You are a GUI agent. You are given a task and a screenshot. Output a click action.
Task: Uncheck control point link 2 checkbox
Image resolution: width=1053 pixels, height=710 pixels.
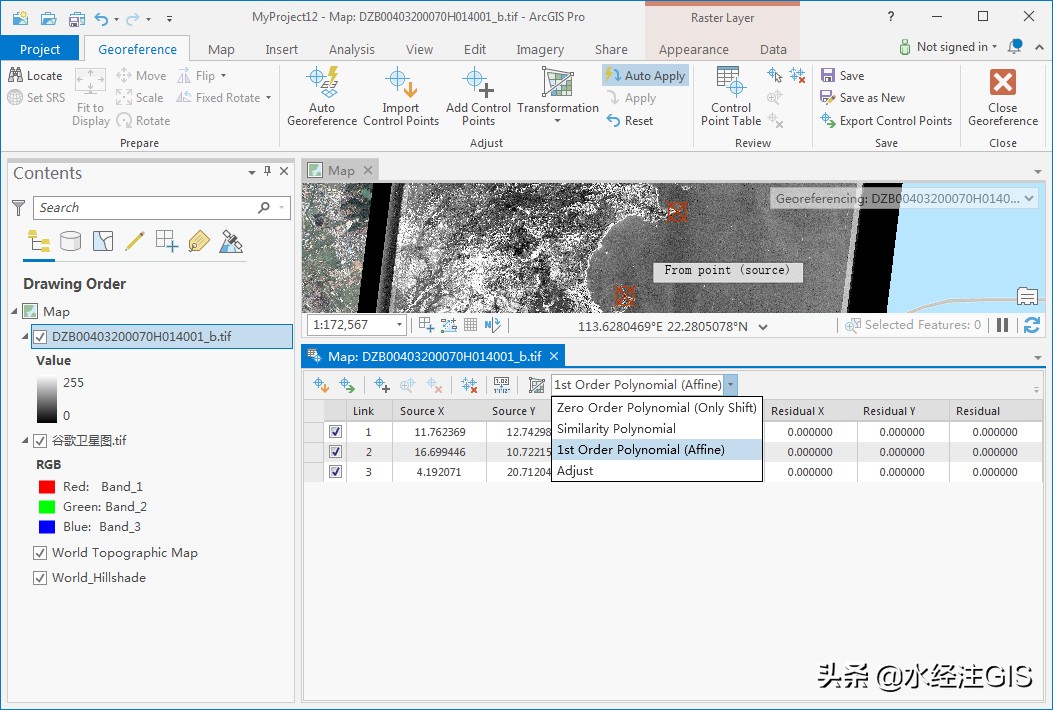336,452
